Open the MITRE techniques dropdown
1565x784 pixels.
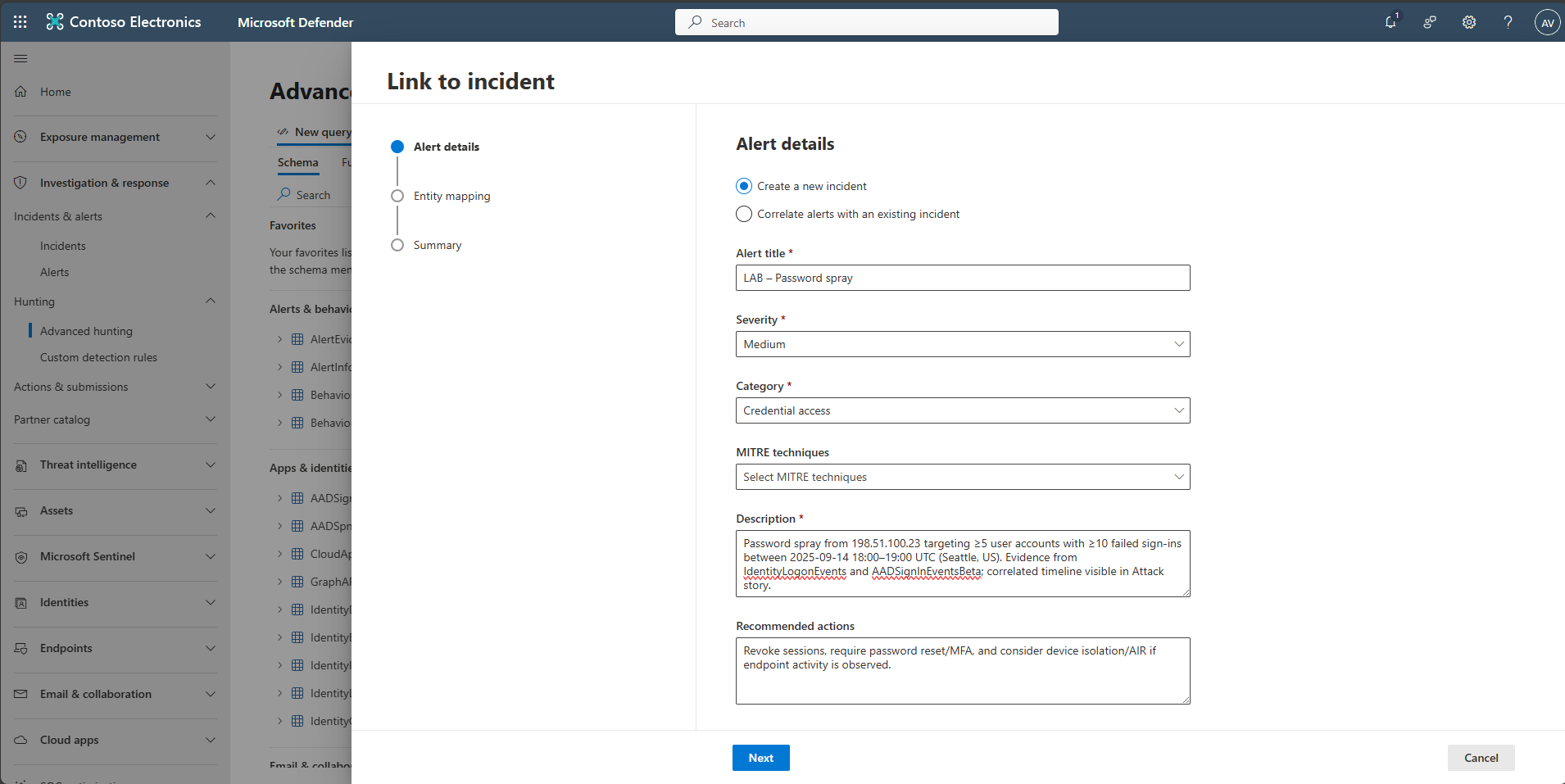(963, 477)
